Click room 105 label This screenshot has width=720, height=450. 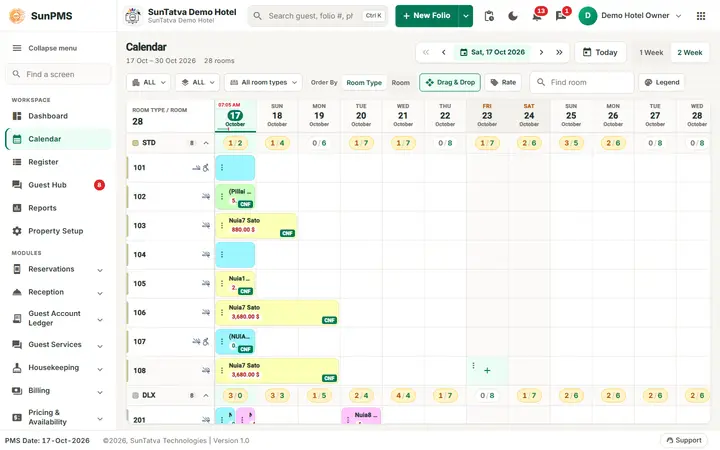(x=140, y=284)
